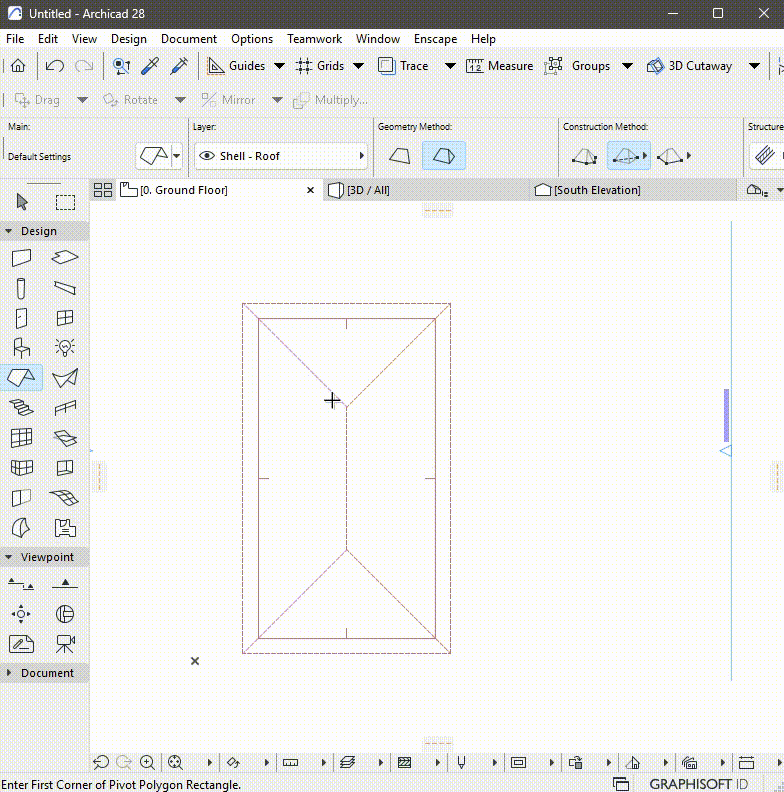Select the Arrow selection tool
This screenshot has width=784, height=792.
(x=22, y=202)
